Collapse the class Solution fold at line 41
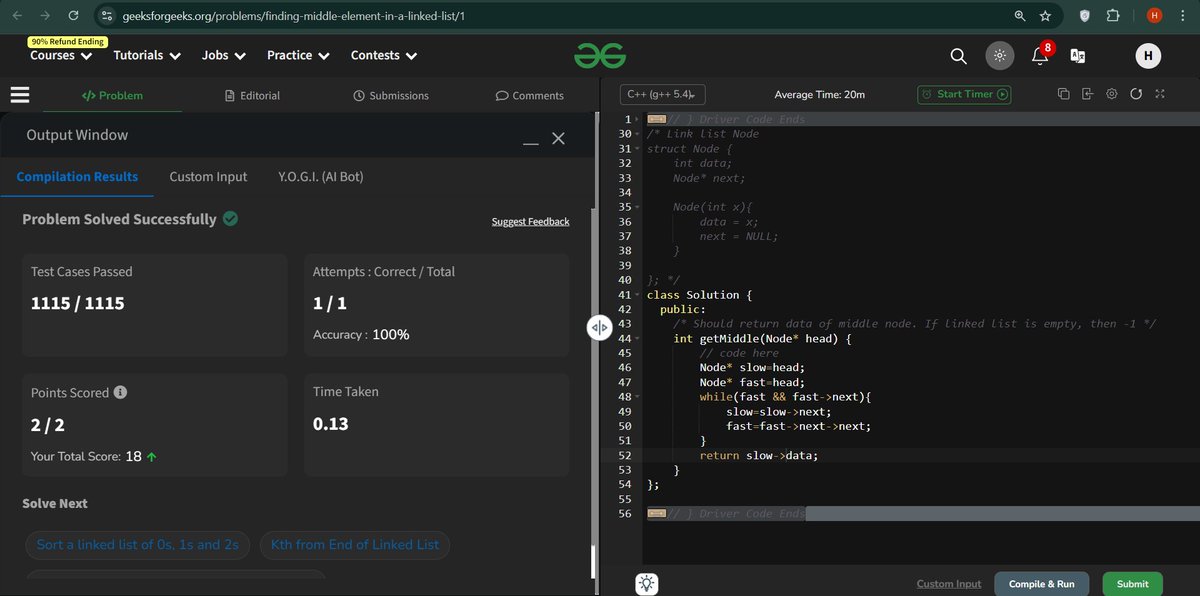 638,295
